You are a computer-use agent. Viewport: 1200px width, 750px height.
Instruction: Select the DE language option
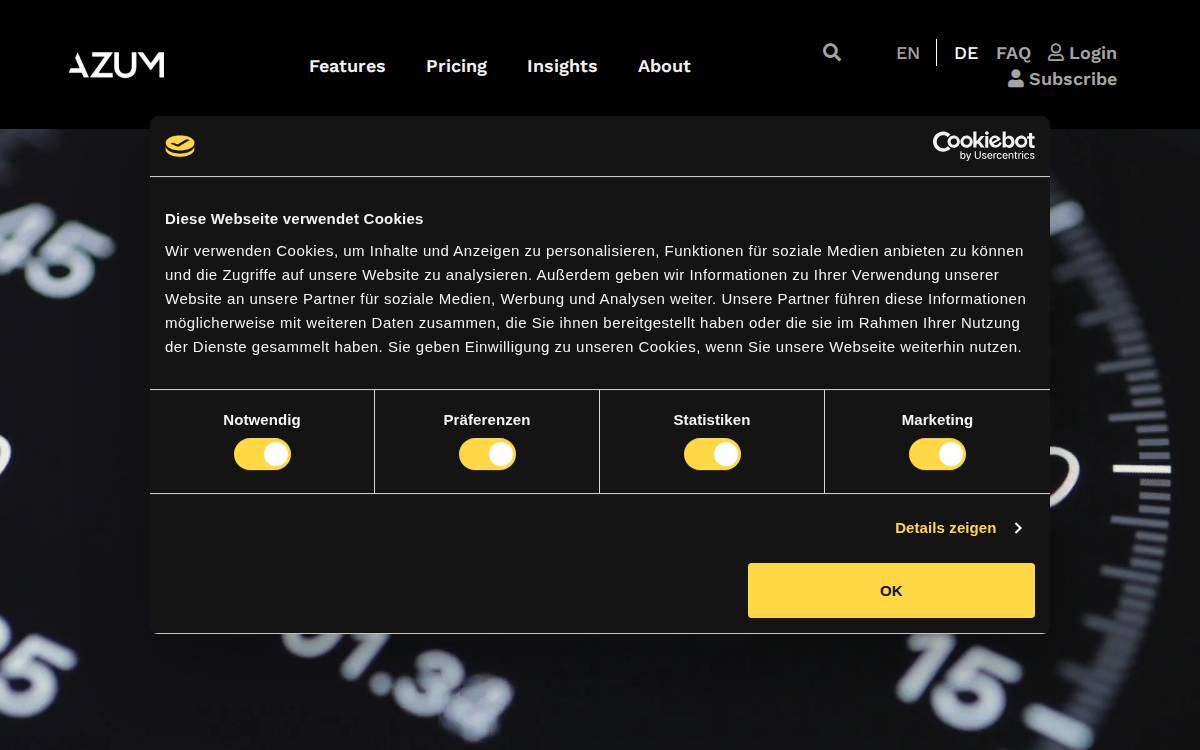pyautogui.click(x=966, y=53)
